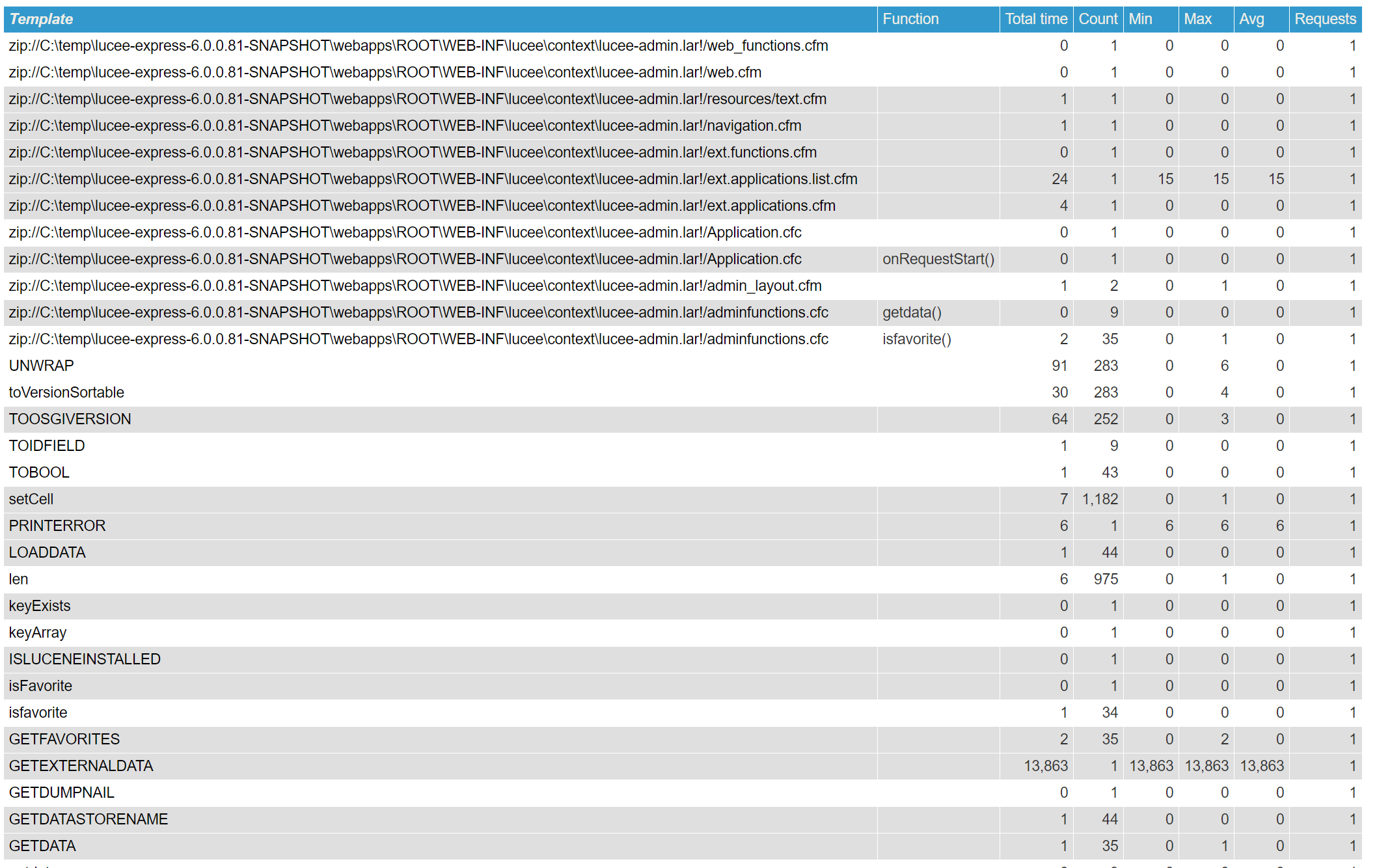The width and height of the screenshot is (1377, 868).
Task: Click the Max column header
Action: click(x=1197, y=19)
